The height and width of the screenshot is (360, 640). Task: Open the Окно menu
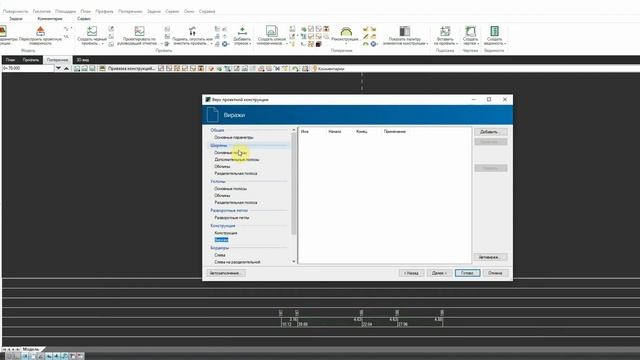(x=189, y=11)
